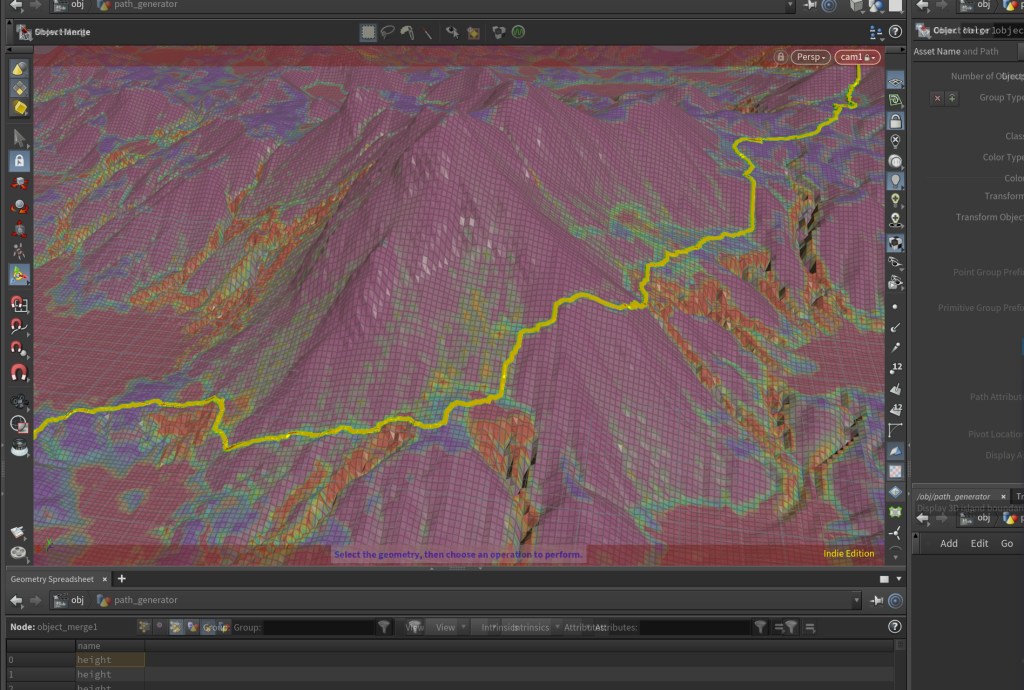Open the Persp viewport dropdown
Viewport: 1024px width, 690px height.
pyautogui.click(x=811, y=57)
